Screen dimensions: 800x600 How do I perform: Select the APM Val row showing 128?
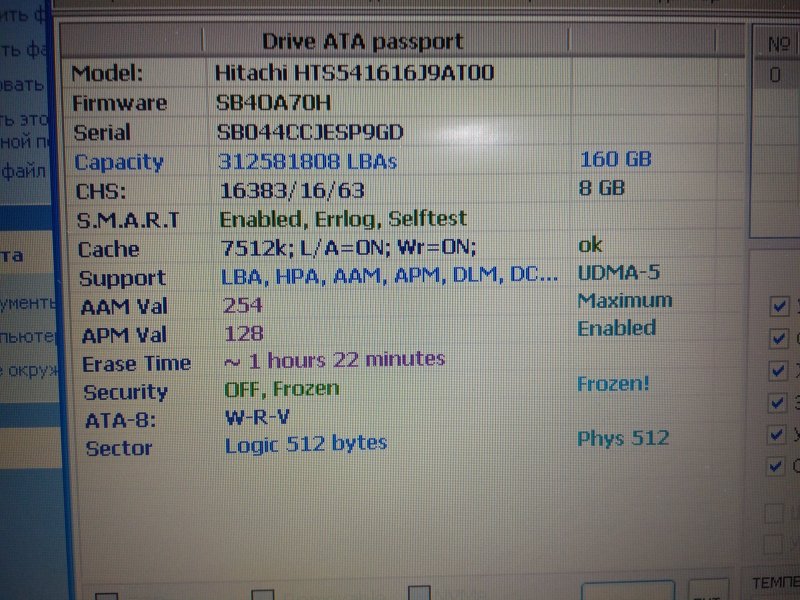point(244,333)
